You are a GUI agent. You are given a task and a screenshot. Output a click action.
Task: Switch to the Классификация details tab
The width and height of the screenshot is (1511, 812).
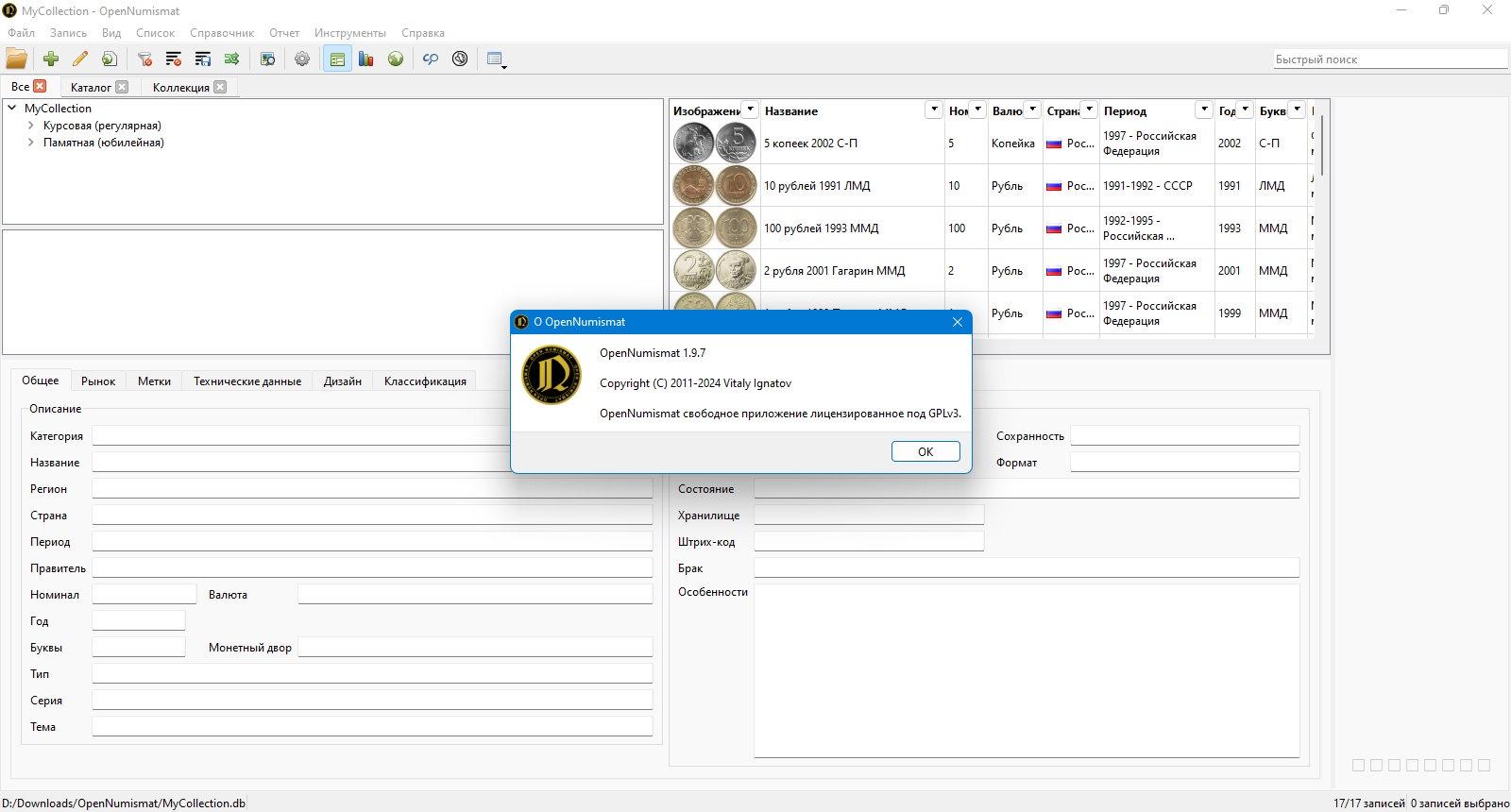(425, 381)
